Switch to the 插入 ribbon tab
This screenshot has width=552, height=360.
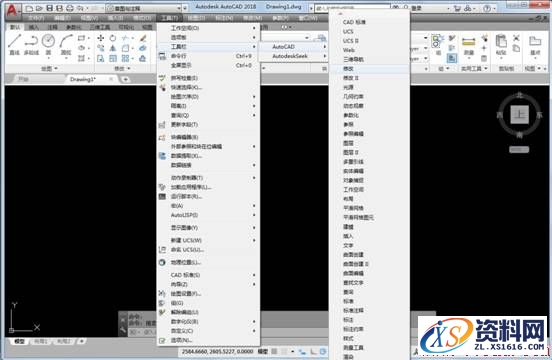[34, 27]
